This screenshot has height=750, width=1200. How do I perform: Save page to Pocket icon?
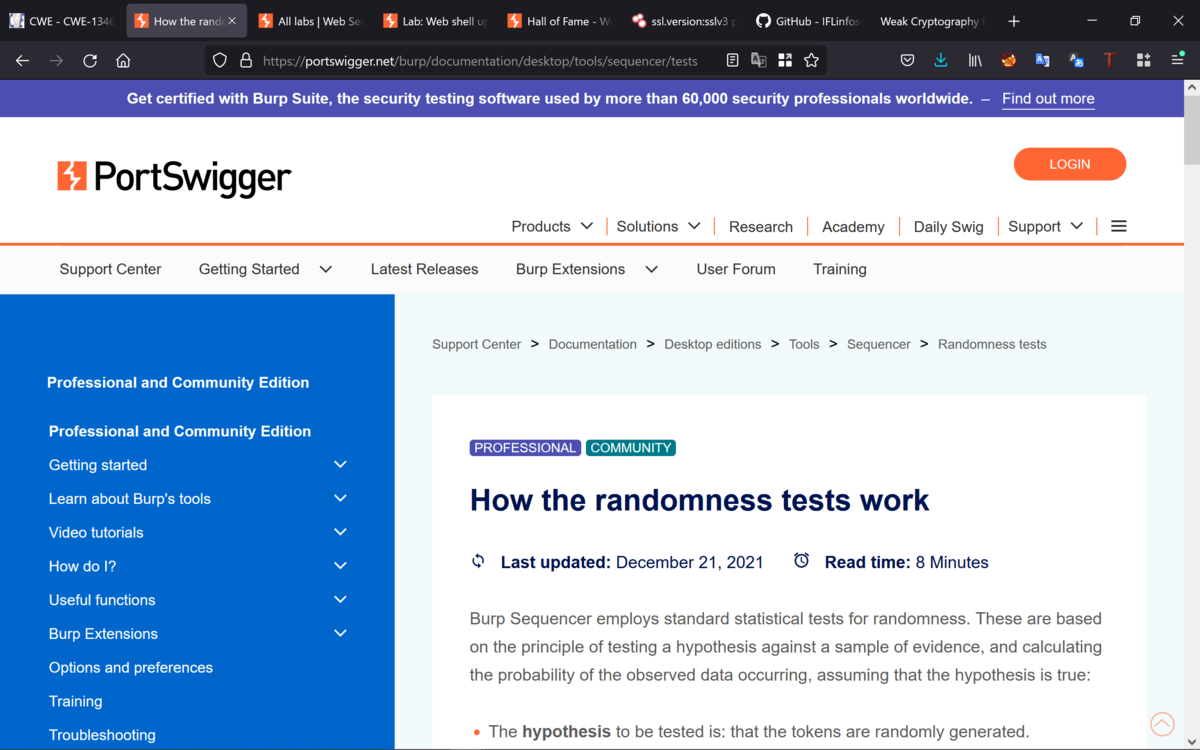tap(907, 60)
